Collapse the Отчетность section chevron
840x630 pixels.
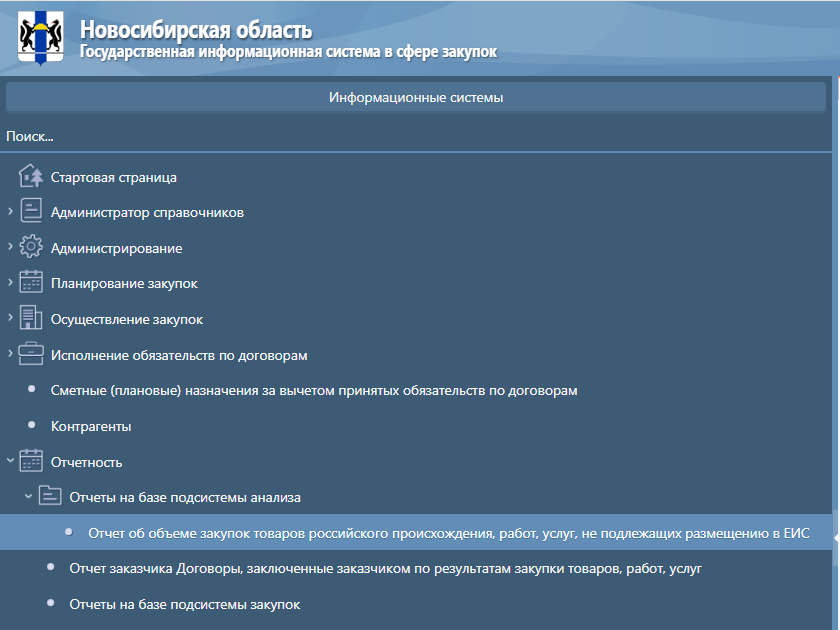(x=10, y=462)
